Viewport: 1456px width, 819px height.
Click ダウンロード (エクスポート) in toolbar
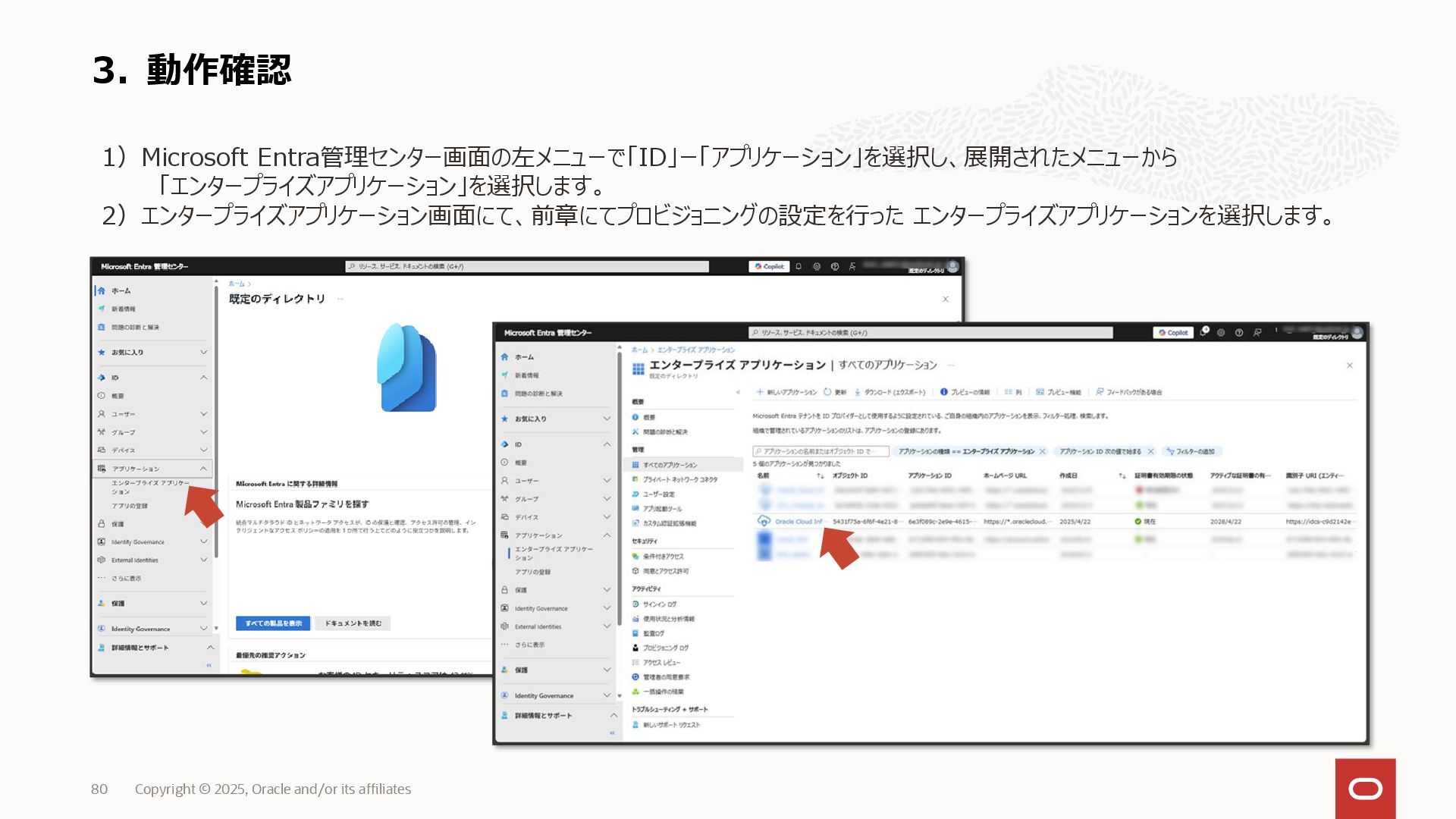click(x=890, y=392)
